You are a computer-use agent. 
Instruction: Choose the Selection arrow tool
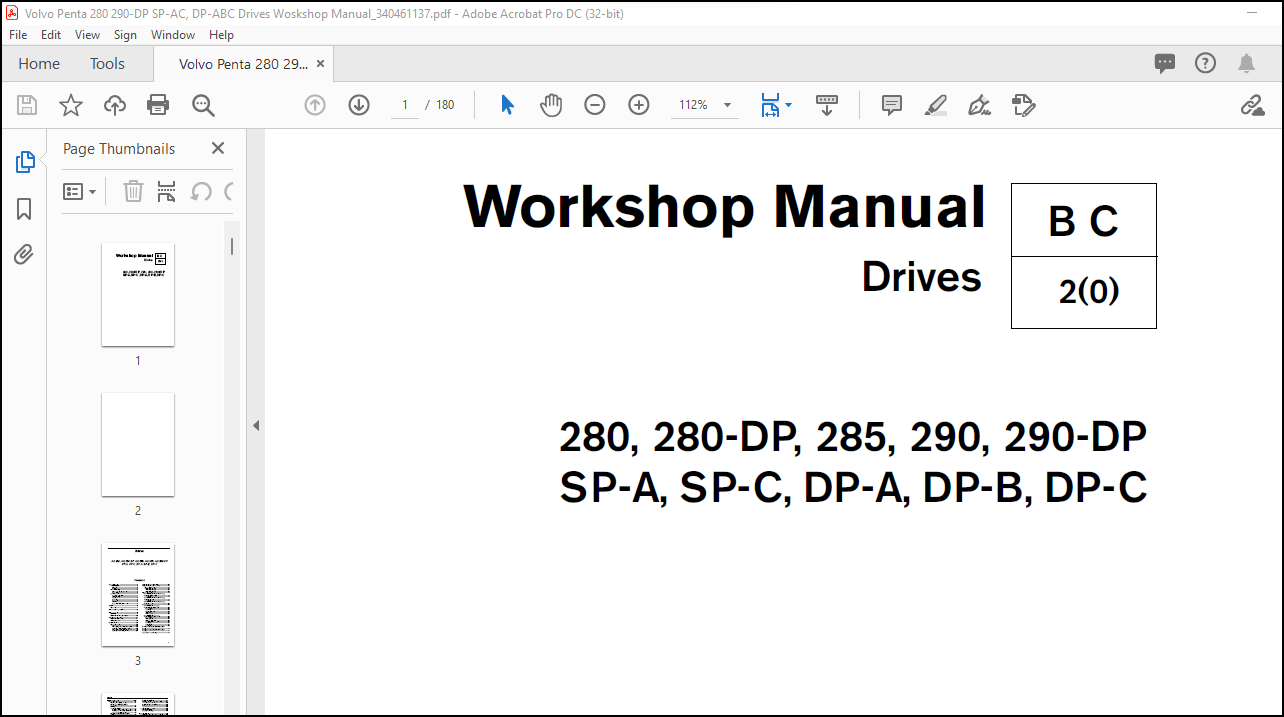507,105
